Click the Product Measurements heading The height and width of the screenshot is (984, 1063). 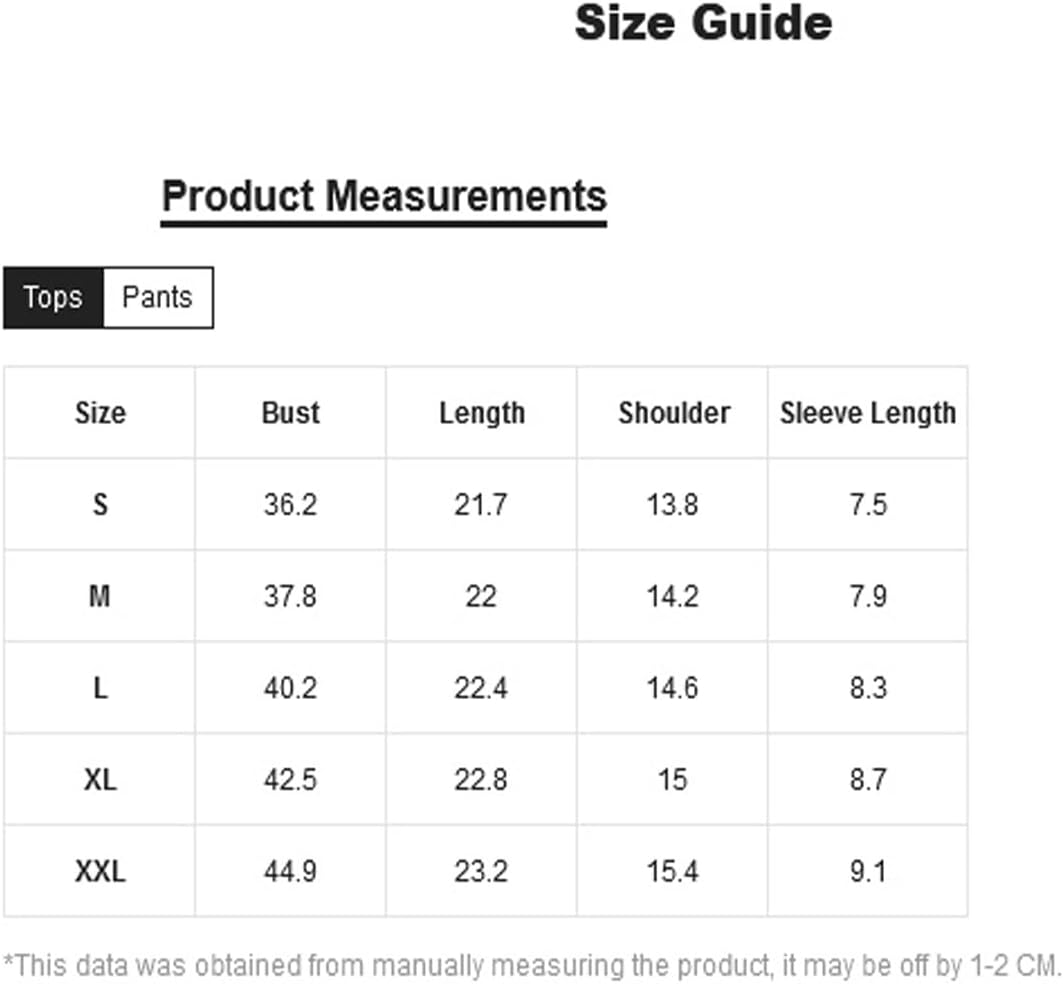point(384,195)
